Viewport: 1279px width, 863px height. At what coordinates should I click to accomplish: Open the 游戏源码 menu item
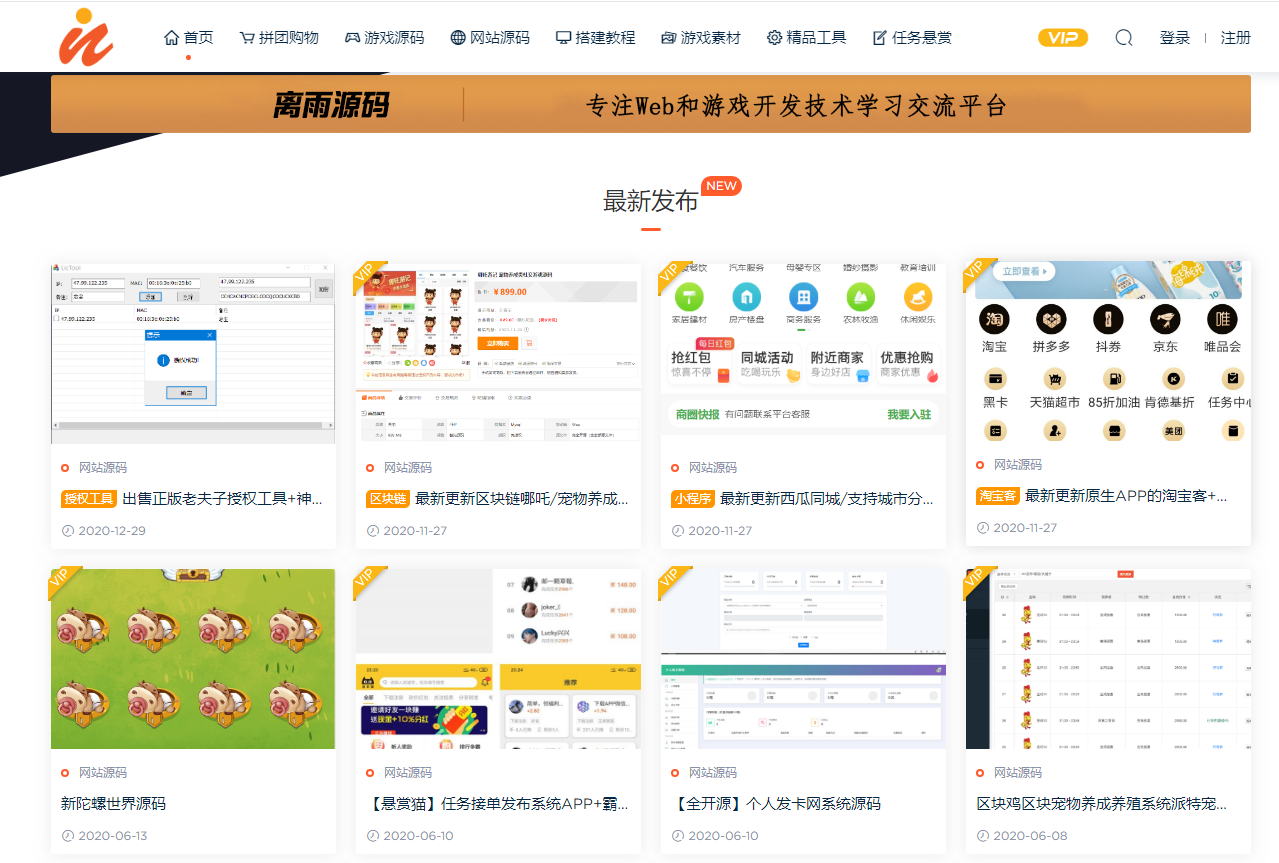coord(394,37)
